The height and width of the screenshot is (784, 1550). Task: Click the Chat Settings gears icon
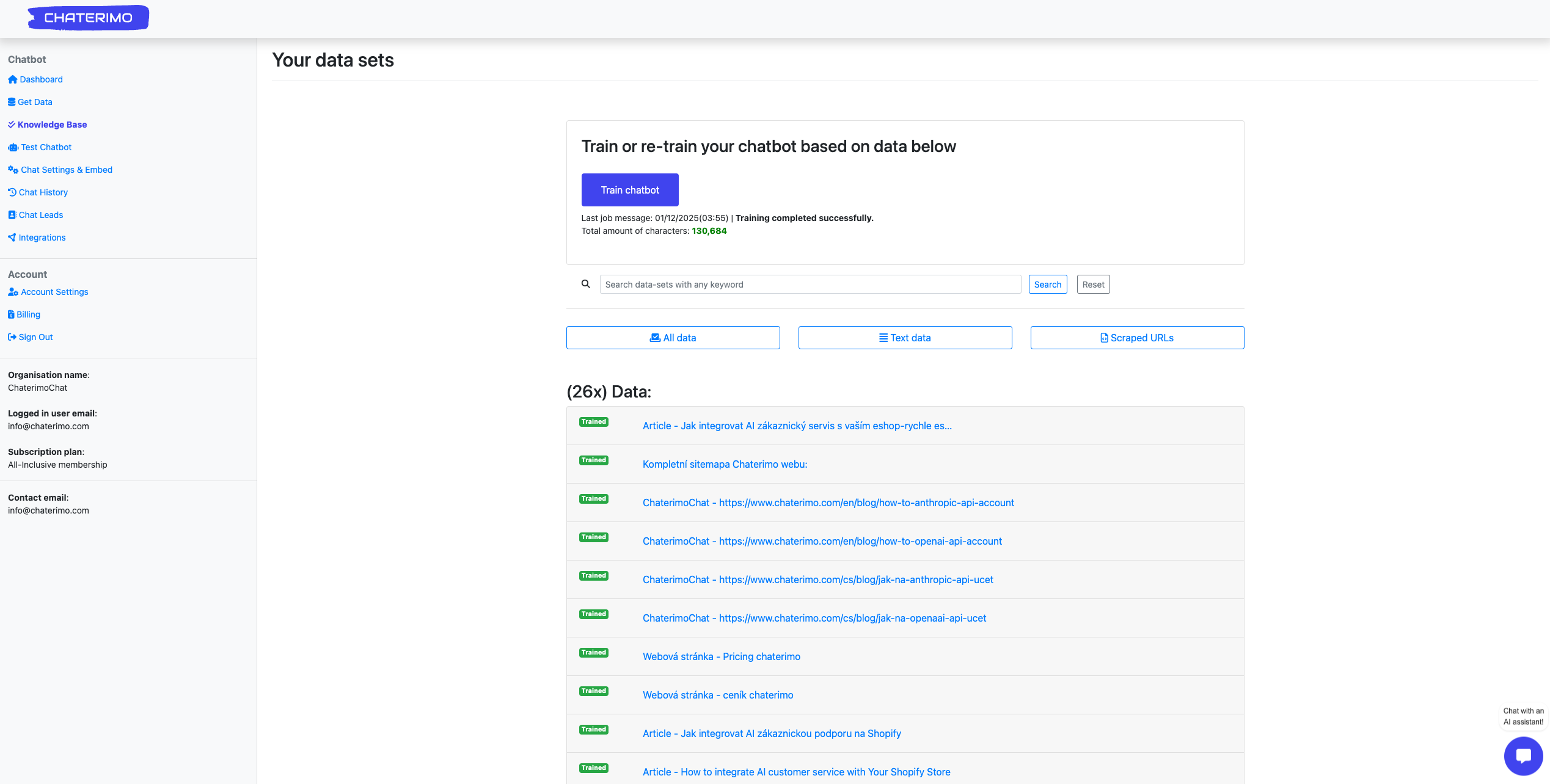pyautogui.click(x=13, y=170)
